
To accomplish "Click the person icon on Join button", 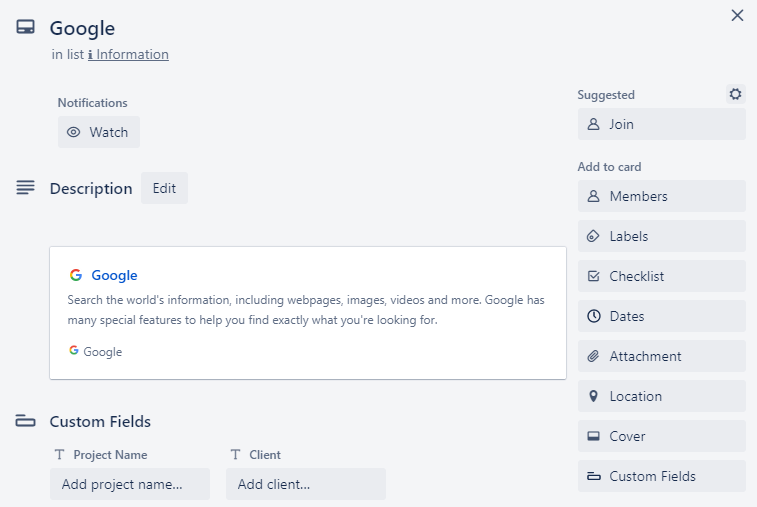I will [593, 124].
